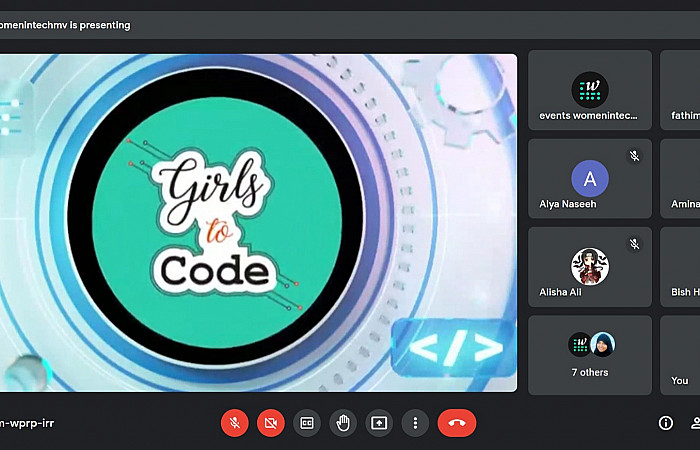Toggle closed captions (CC)
The width and height of the screenshot is (700, 450).
point(307,423)
